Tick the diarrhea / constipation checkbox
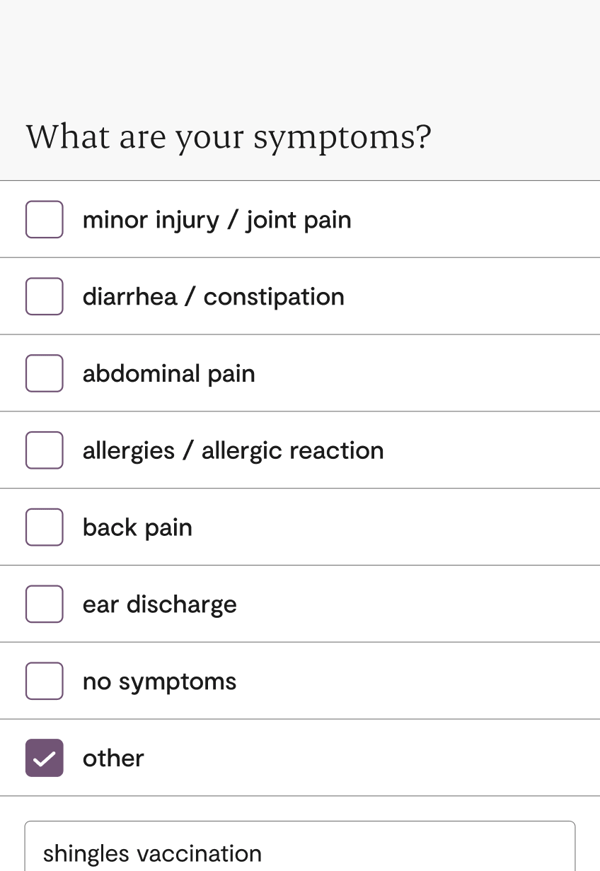The width and height of the screenshot is (600, 871). pos(44,296)
